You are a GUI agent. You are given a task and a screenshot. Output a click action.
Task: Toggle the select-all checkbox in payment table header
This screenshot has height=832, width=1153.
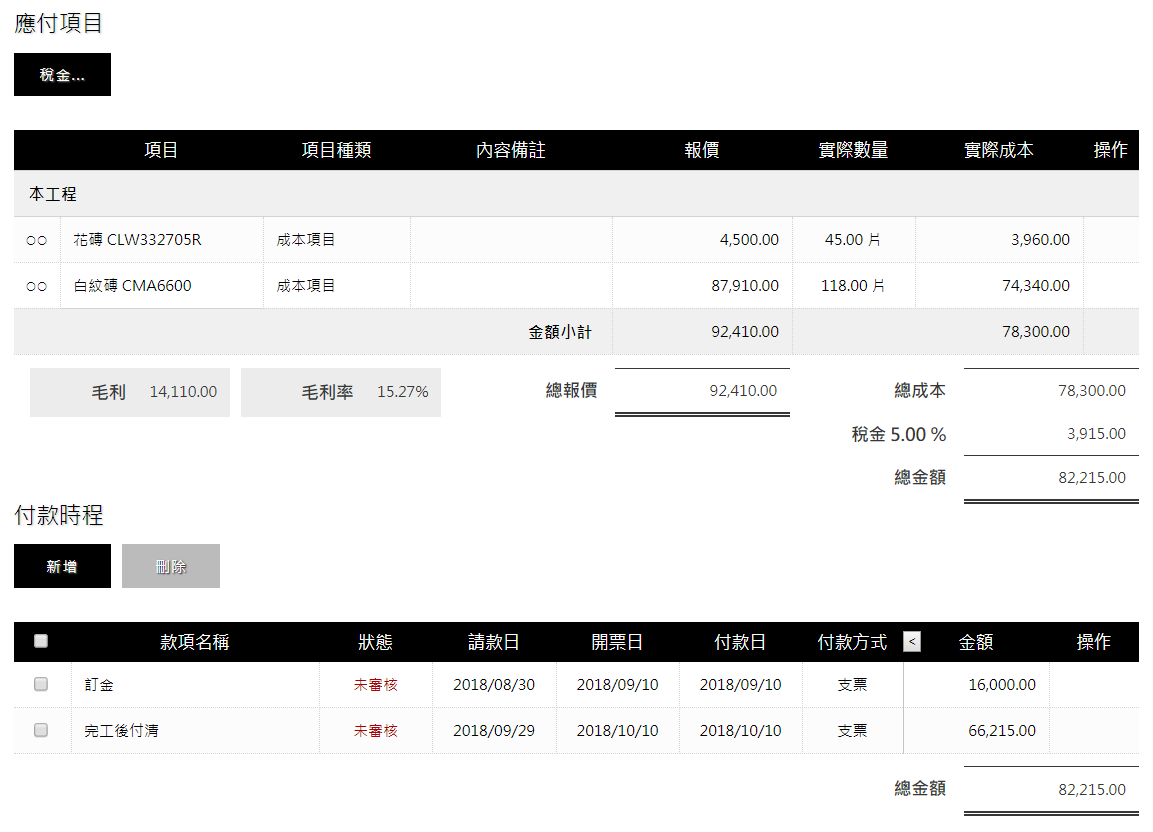click(x=41, y=642)
